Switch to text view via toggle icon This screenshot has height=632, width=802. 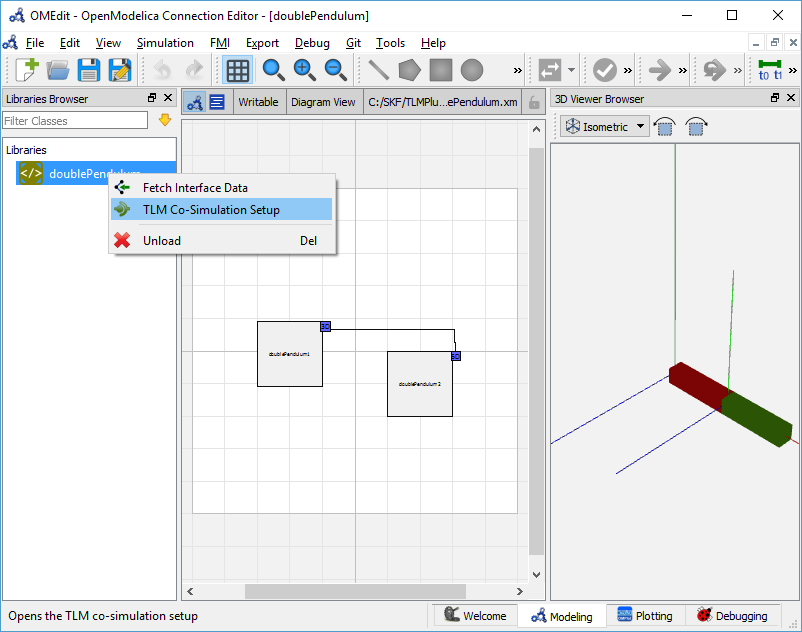coord(216,101)
